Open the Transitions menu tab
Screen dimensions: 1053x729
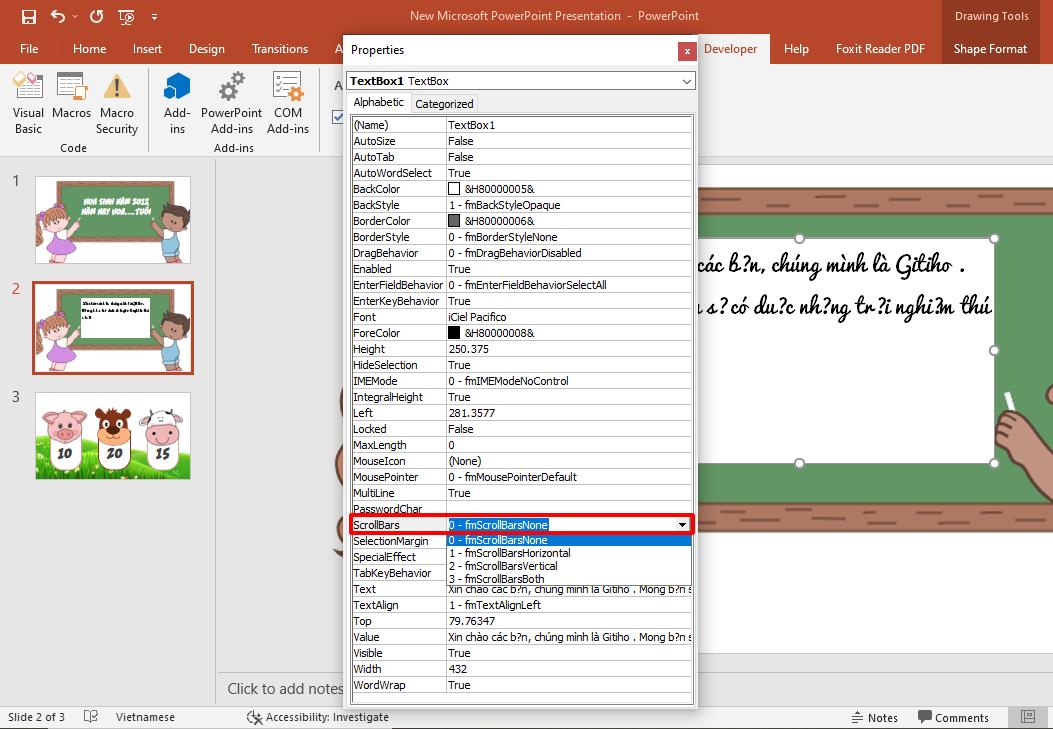click(279, 48)
